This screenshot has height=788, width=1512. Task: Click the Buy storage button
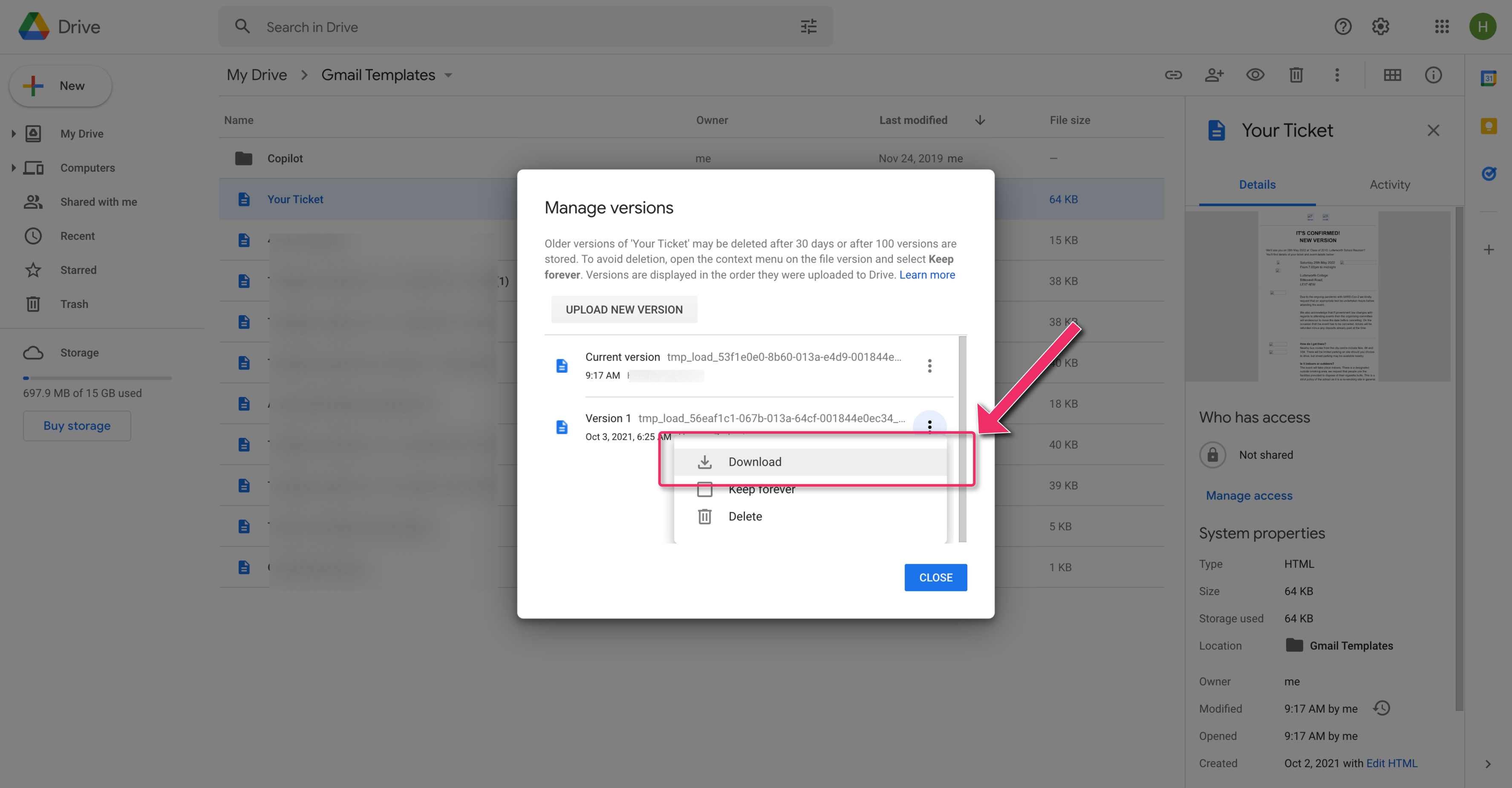click(x=77, y=426)
